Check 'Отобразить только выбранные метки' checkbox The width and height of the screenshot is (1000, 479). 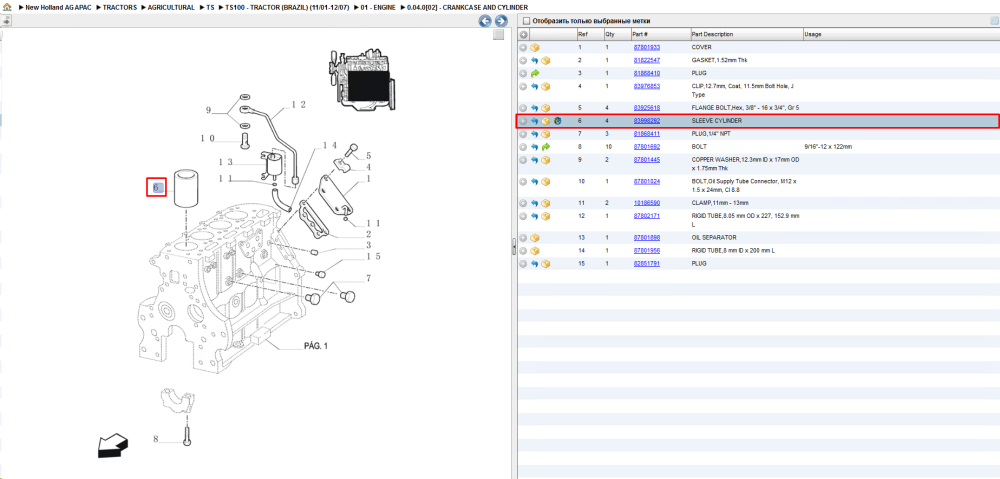(x=527, y=21)
